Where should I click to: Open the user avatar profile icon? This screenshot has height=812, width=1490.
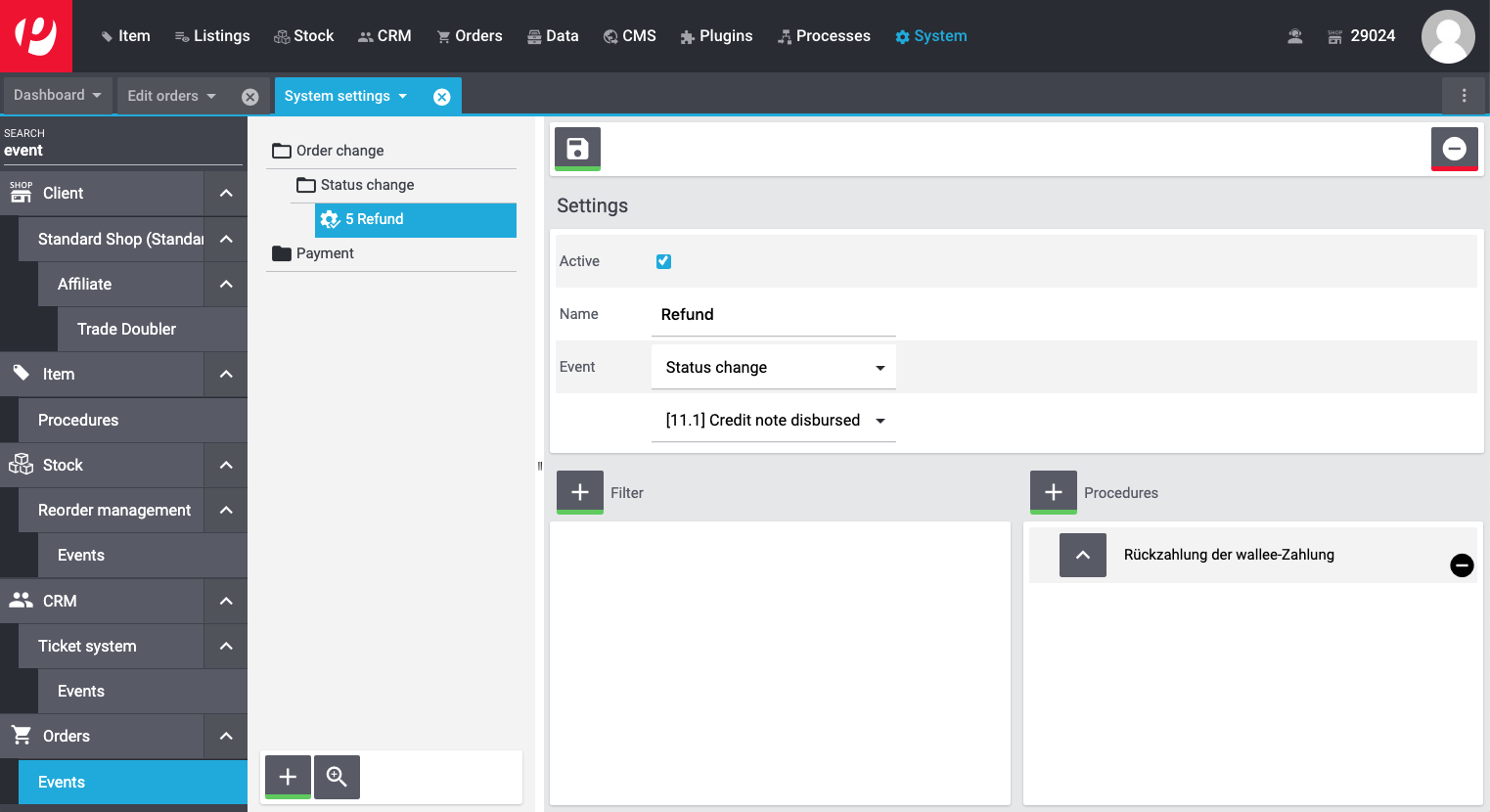(x=1447, y=36)
